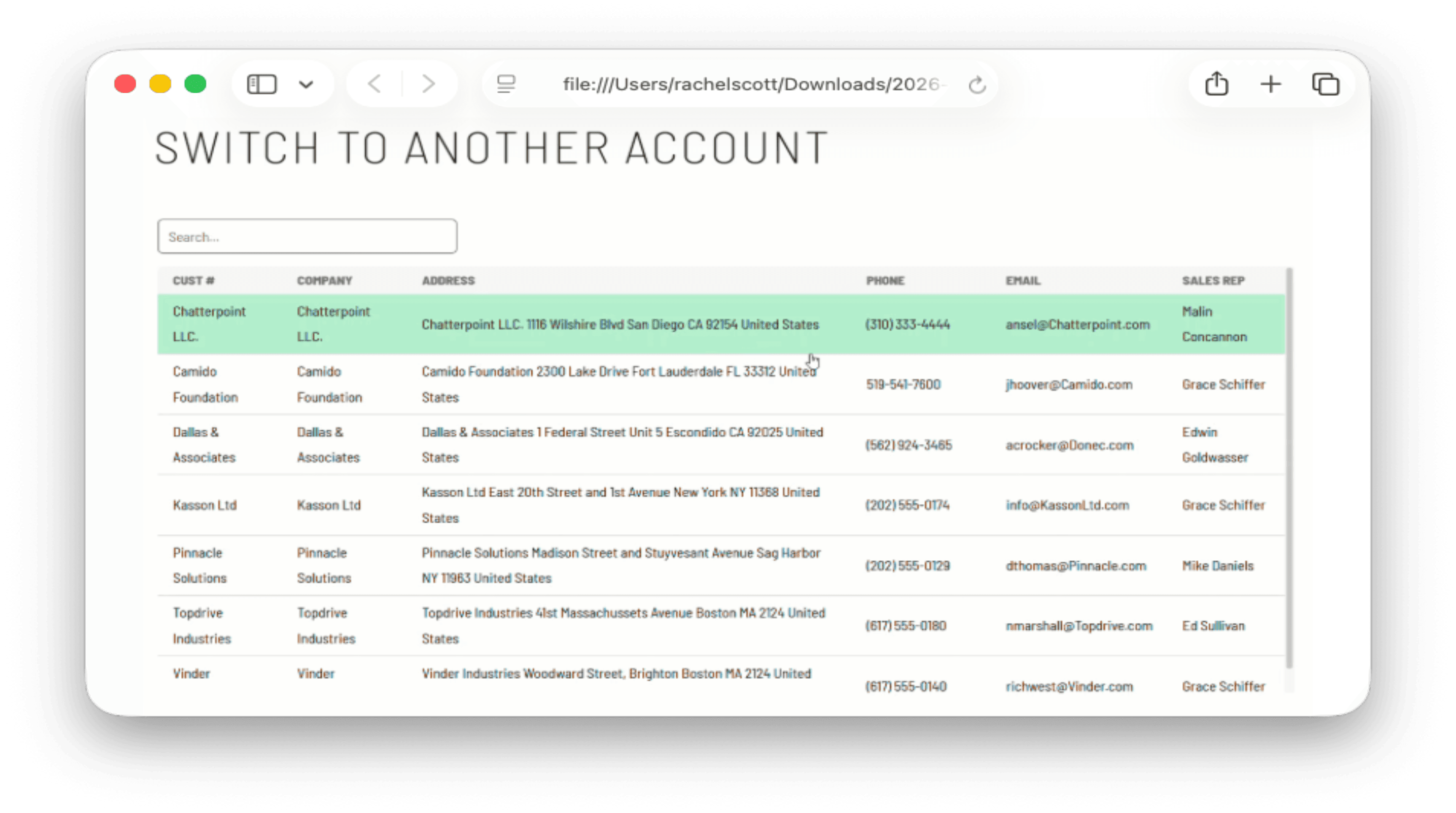This screenshot has width=1456, height=813.
Task: Maximize window with the green button
Action: pyautogui.click(x=195, y=84)
